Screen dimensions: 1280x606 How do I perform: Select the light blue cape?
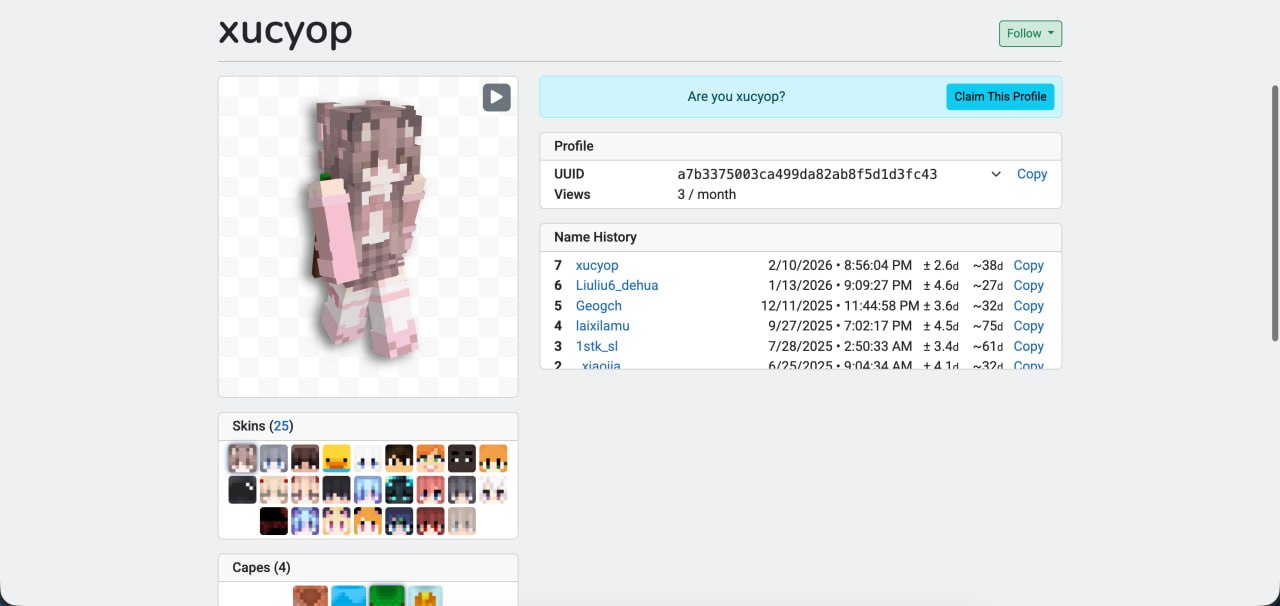(x=348, y=596)
